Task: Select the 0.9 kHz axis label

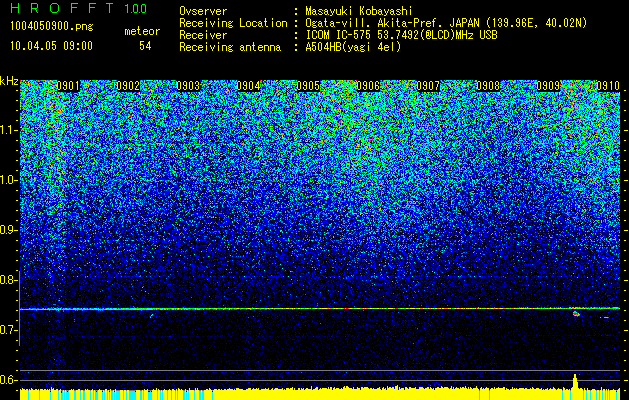Action: [x=9, y=230]
